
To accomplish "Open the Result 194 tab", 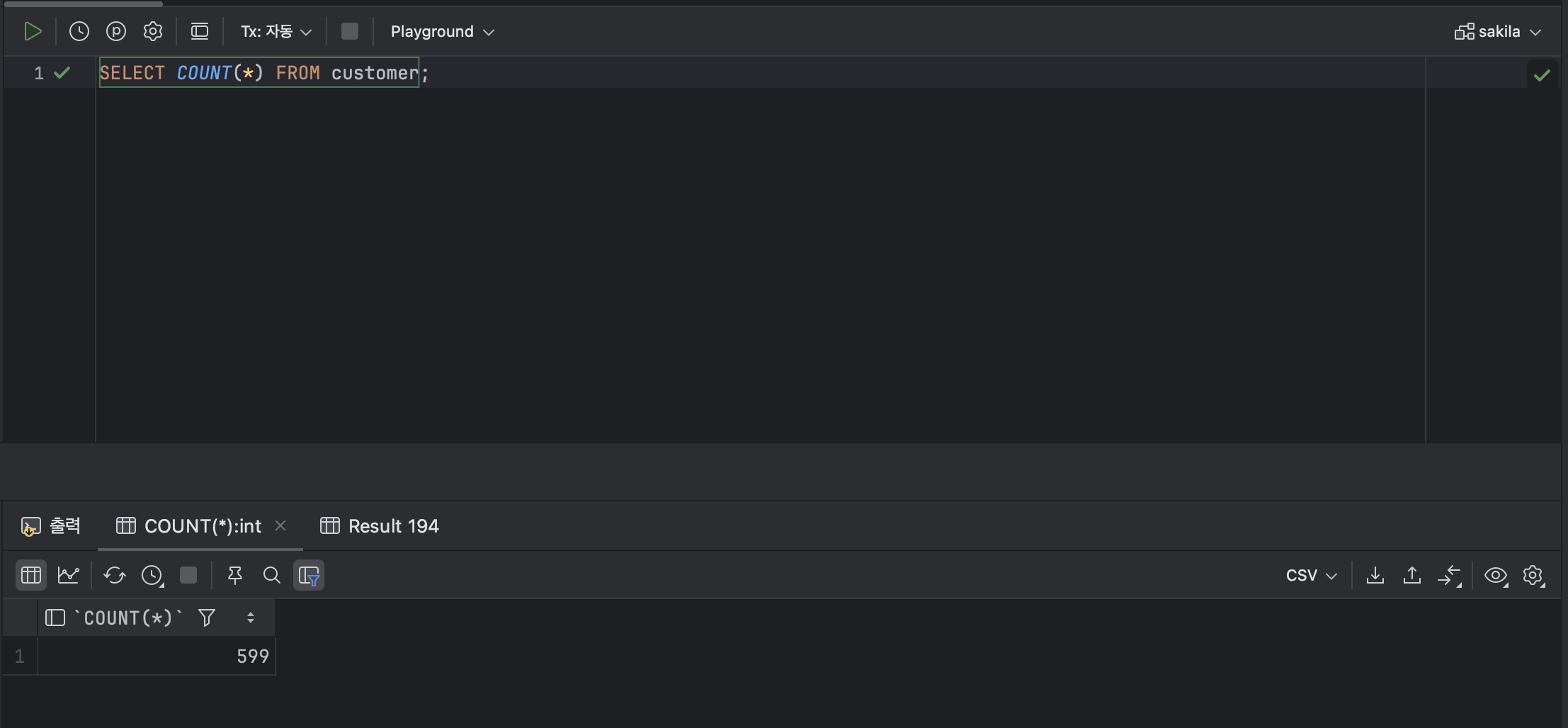I will pyautogui.click(x=380, y=526).
